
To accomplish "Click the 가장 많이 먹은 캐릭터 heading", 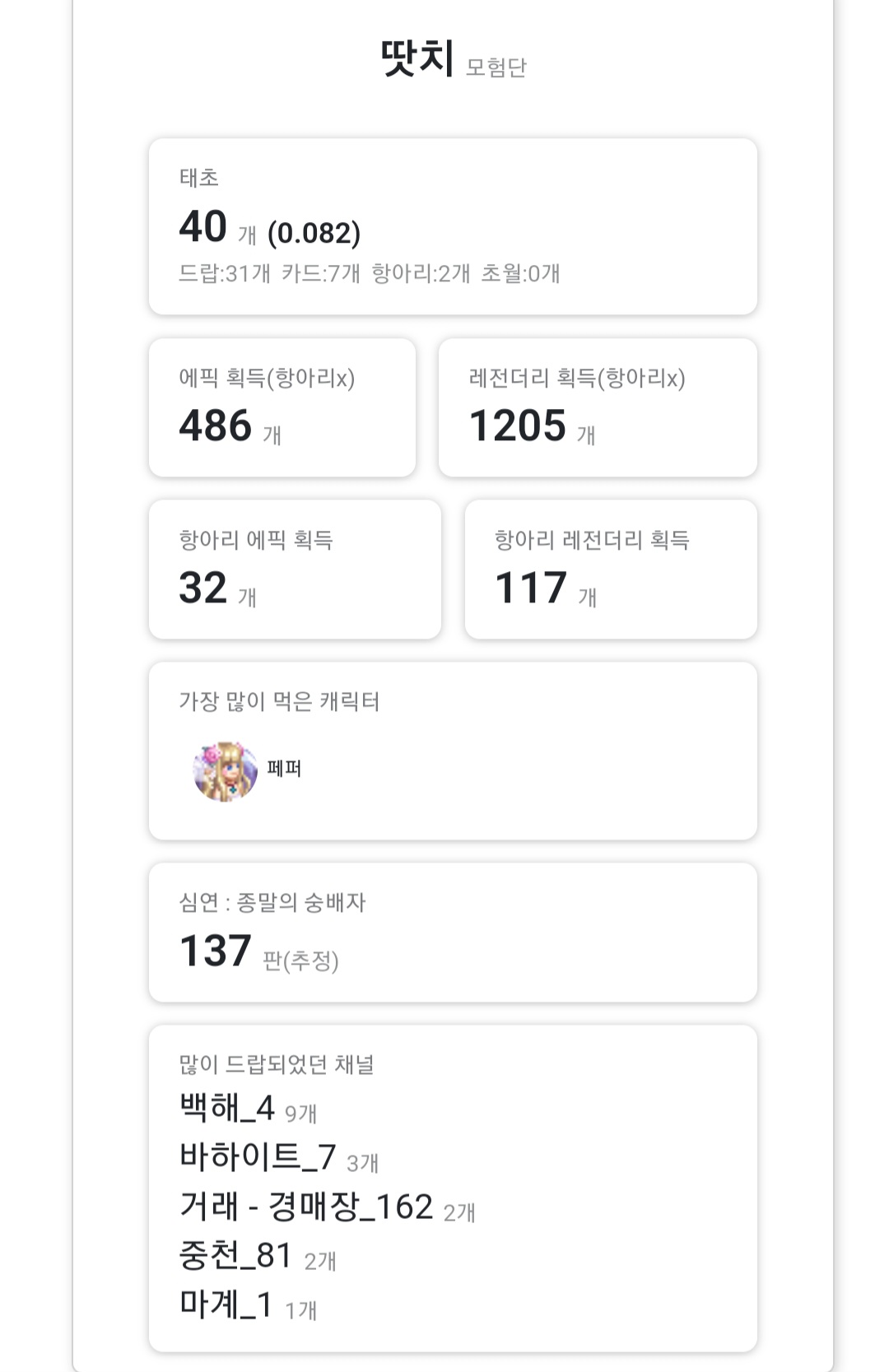I will click(279, 701).
